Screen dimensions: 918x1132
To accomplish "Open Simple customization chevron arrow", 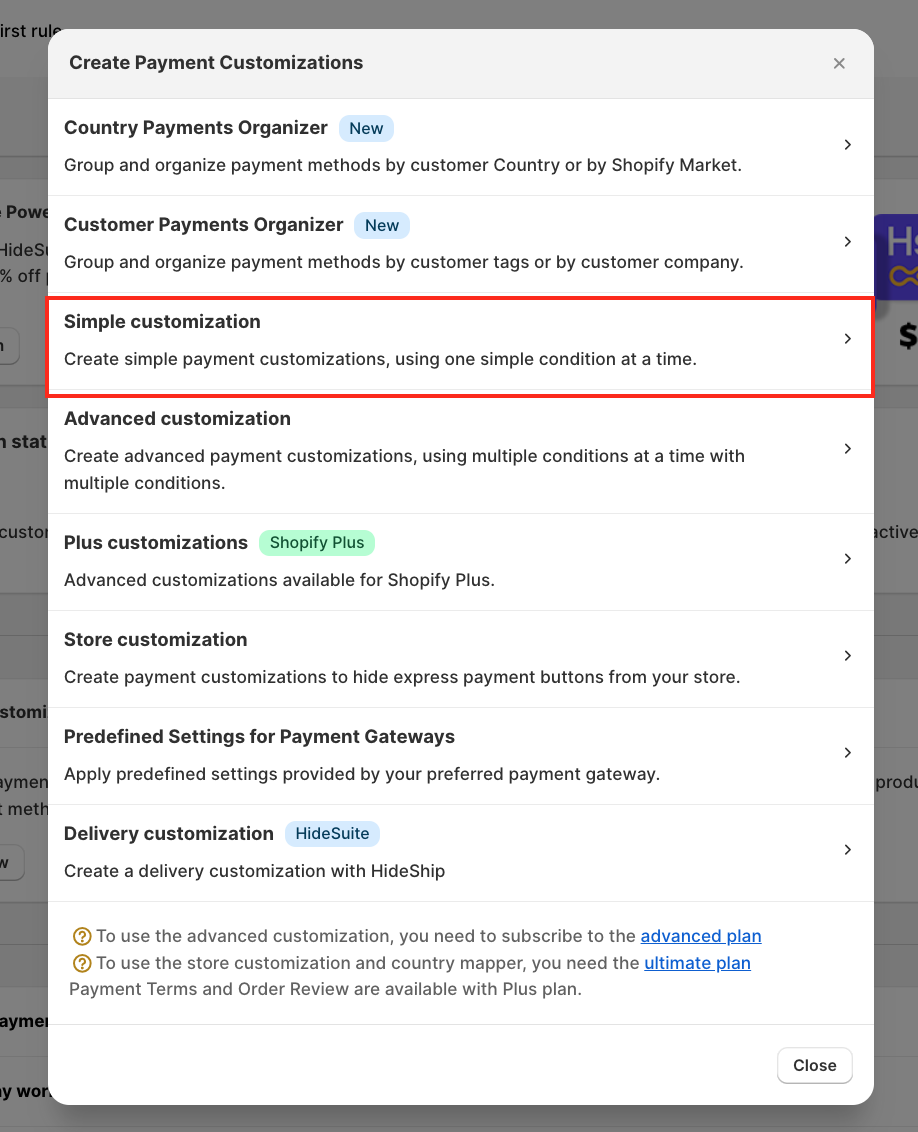I will tap(847, 339).
